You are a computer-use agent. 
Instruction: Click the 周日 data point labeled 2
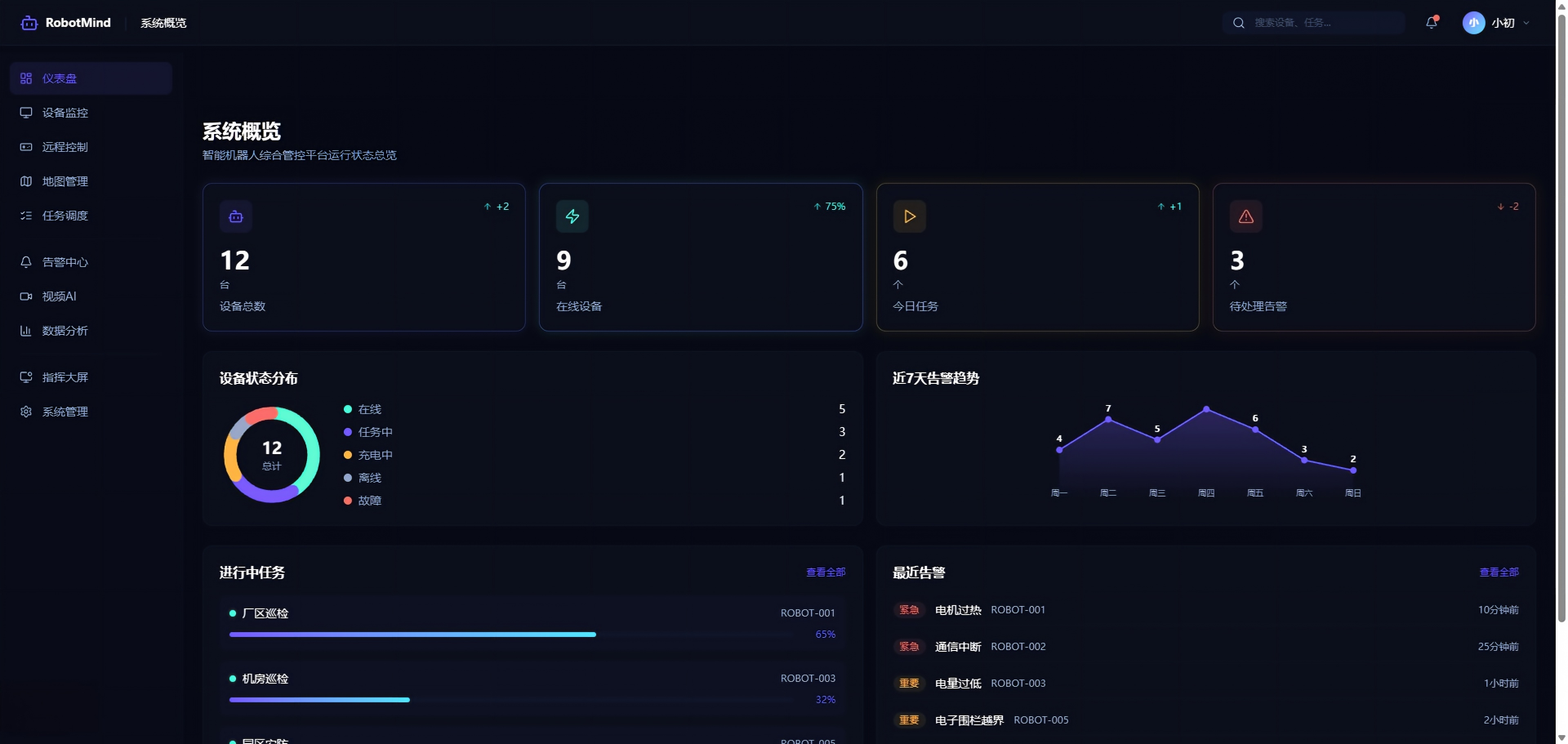1353,470
